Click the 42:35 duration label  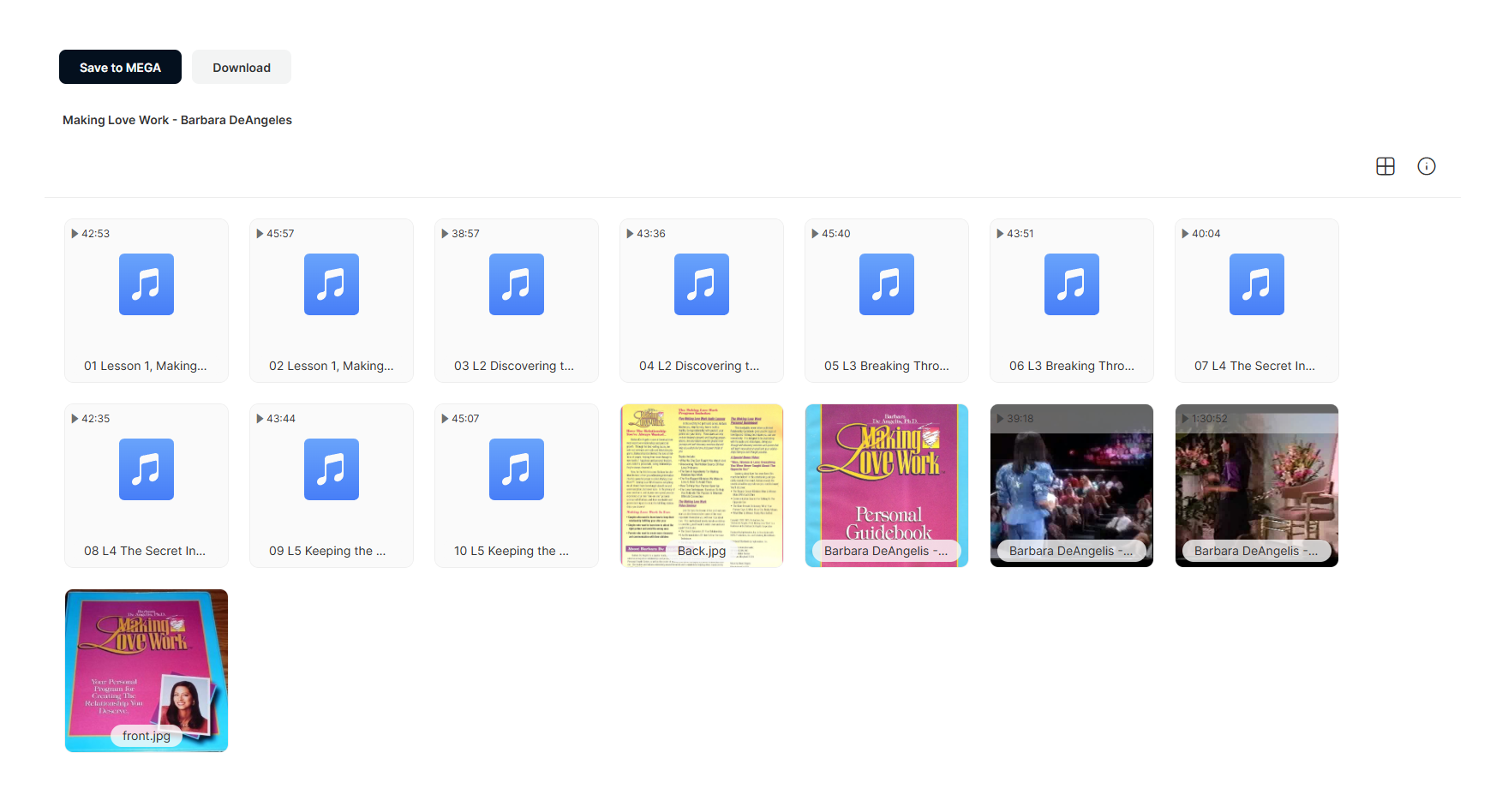pyautogui.click(x=95, y=419)
